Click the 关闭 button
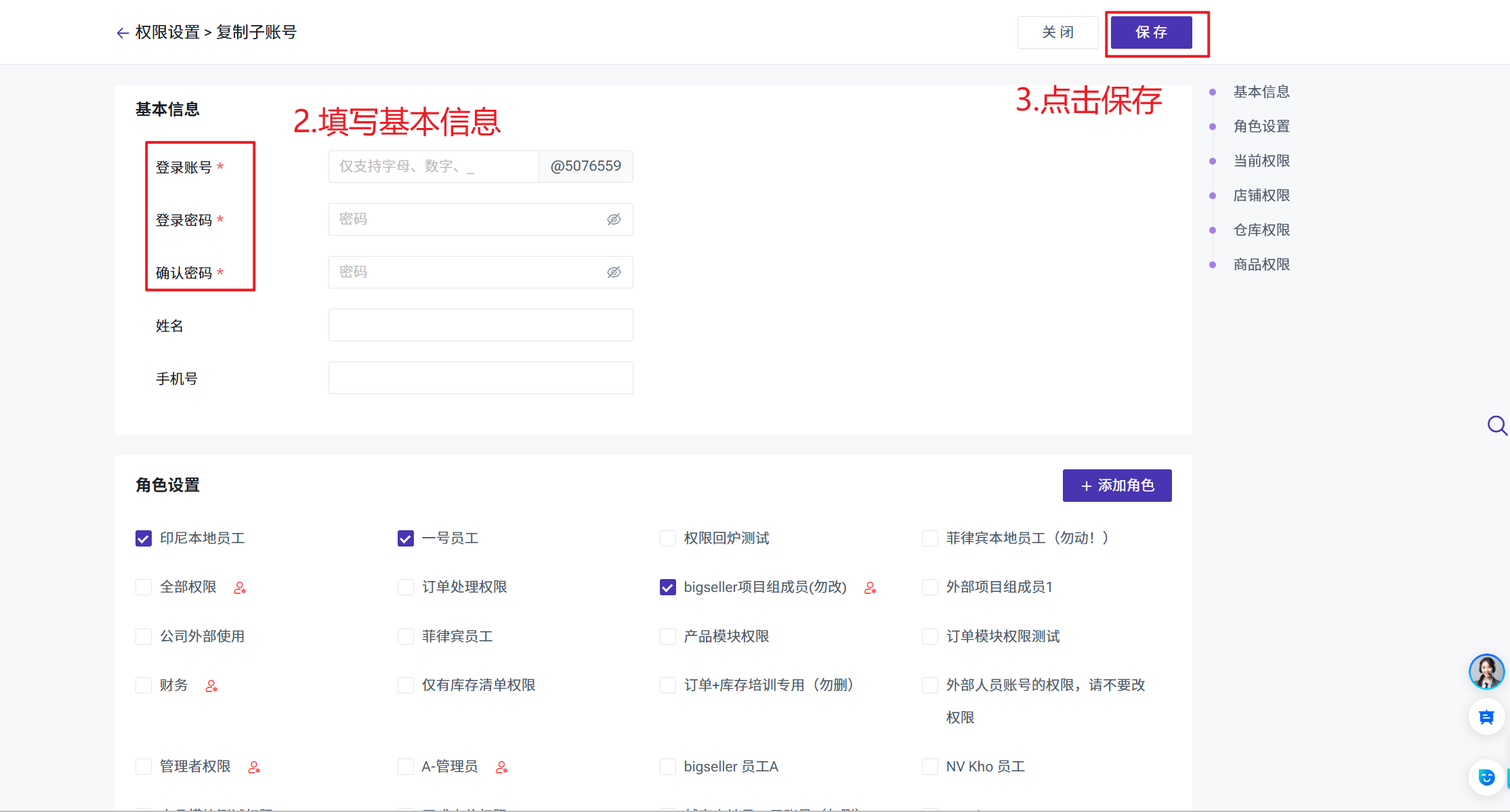This screenshot has width=1510, height=812. pos(1057,33)
